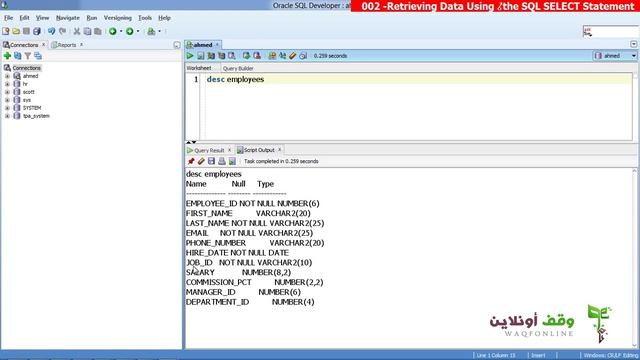This screenshot has height=360, width=640.
Task: Click the green Back navigation button
Action: tap(113, 31)
